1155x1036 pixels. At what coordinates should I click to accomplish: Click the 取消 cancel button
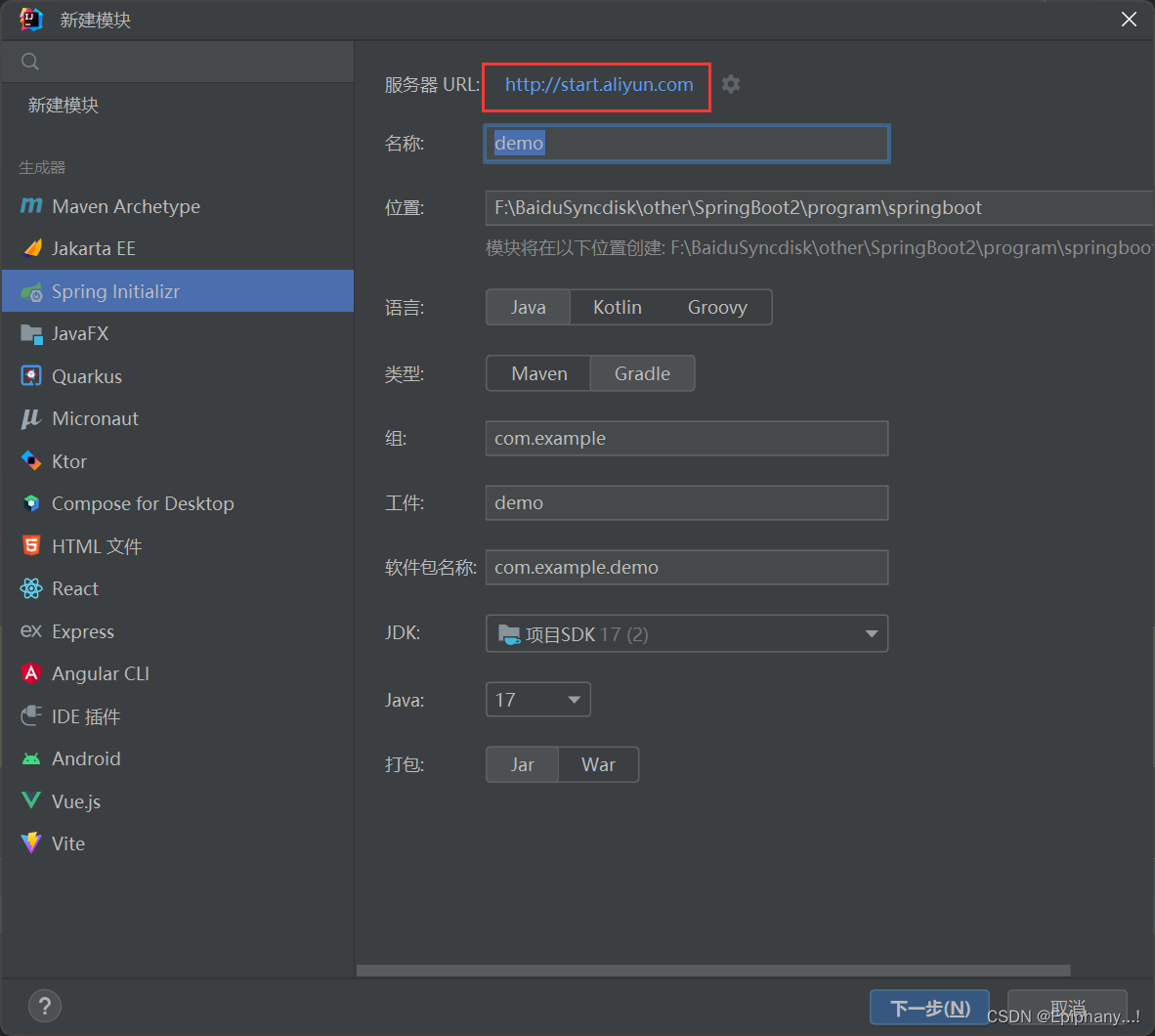coord(1067,1008)
